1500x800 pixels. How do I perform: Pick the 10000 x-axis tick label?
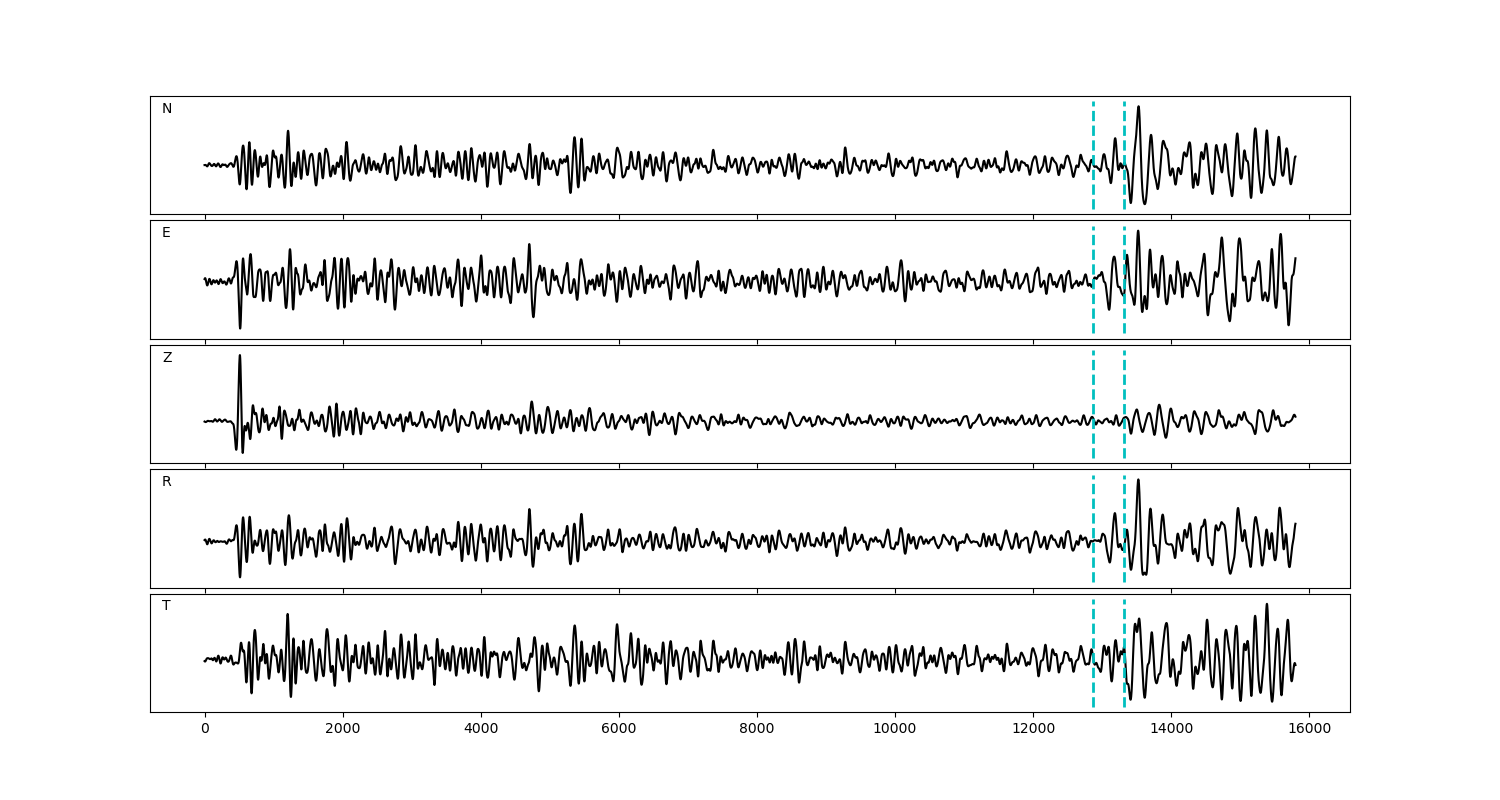click(x=895, y=730)
